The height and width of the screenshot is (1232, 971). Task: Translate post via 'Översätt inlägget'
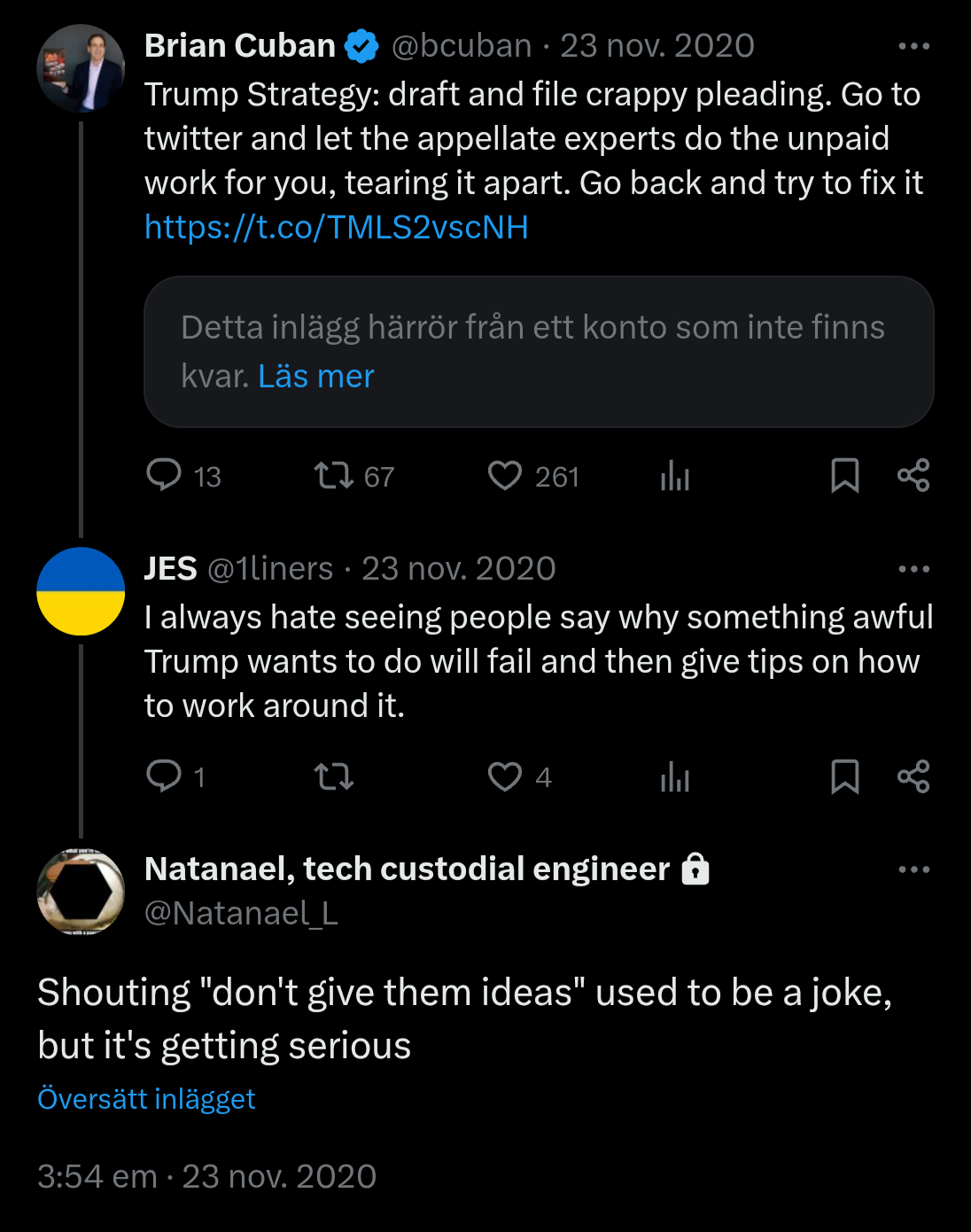click(x=146, y=1099)
